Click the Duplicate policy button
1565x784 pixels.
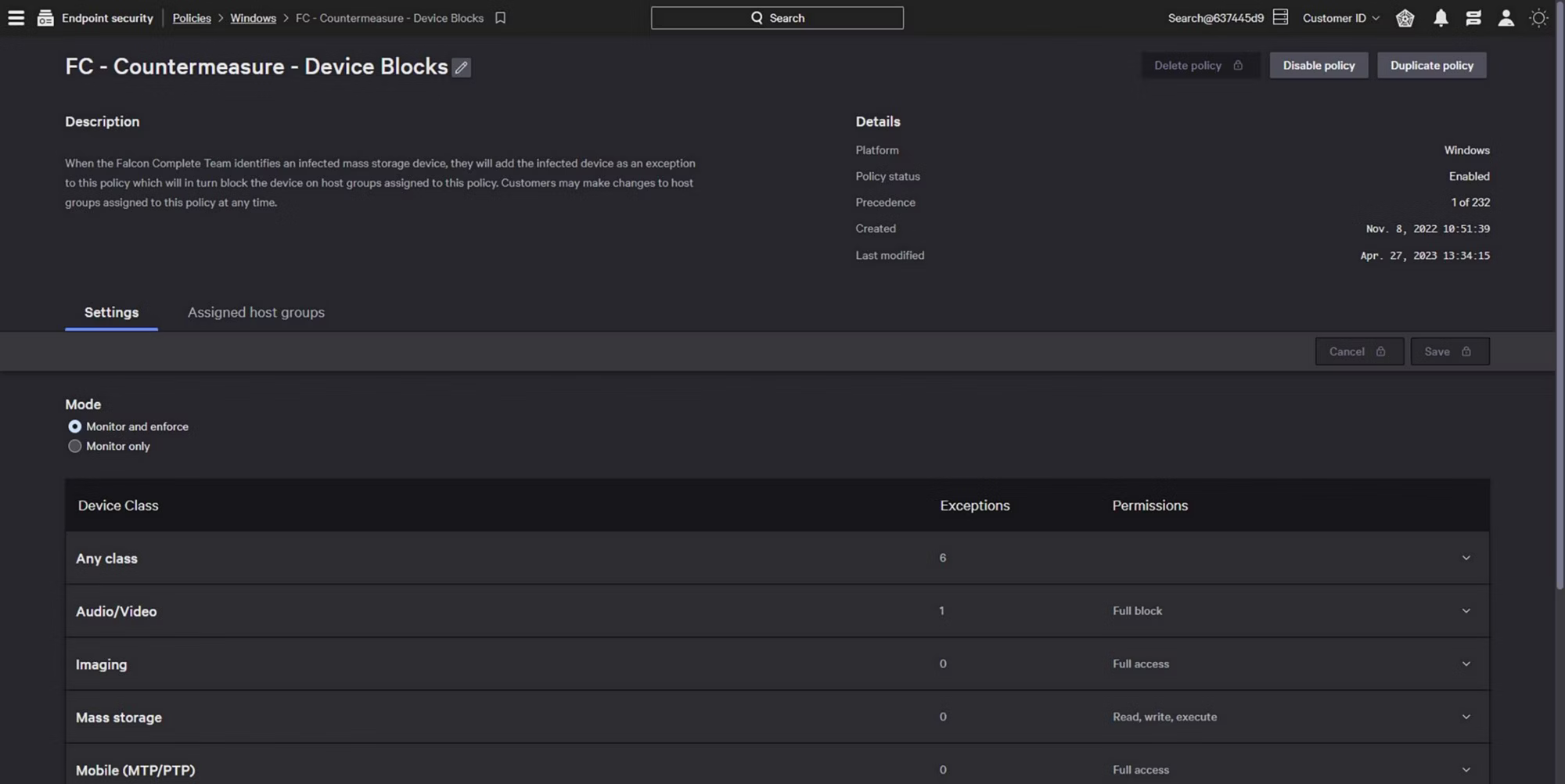(x=1431, y=66)
